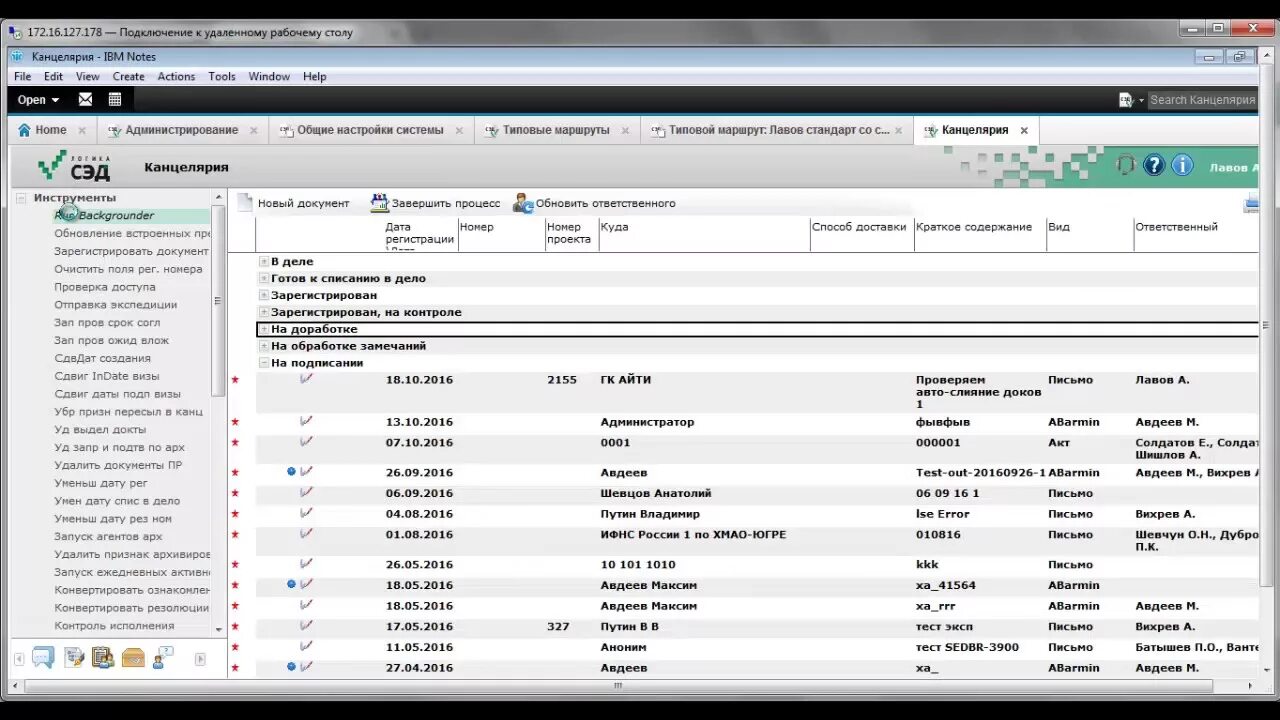Sort by 'Дата регистрации' column header
Viewport: 1280px width, 720px height.
click(419, 233)
